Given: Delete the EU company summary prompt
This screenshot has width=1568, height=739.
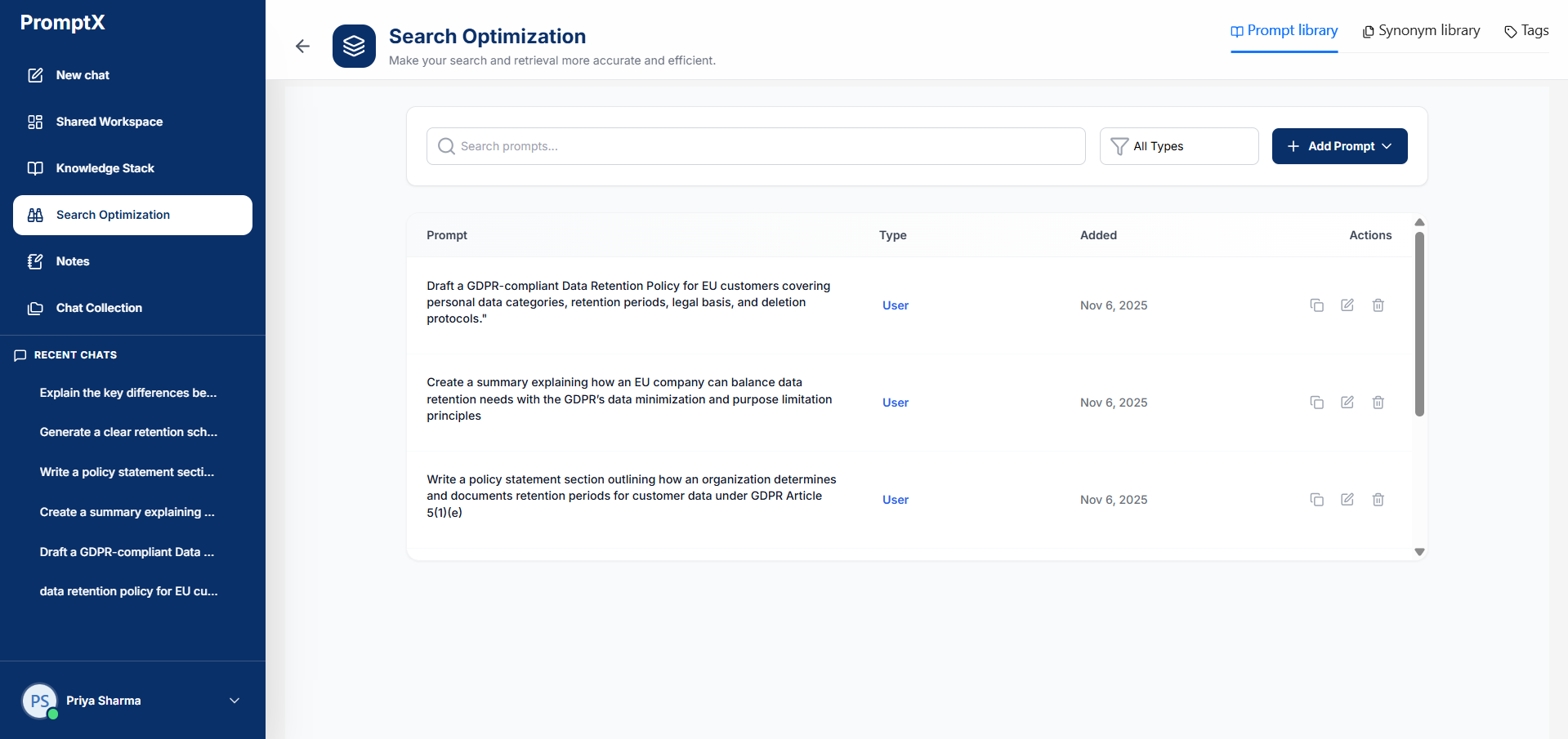Looking at the screenshot, I should [1378, 403].
